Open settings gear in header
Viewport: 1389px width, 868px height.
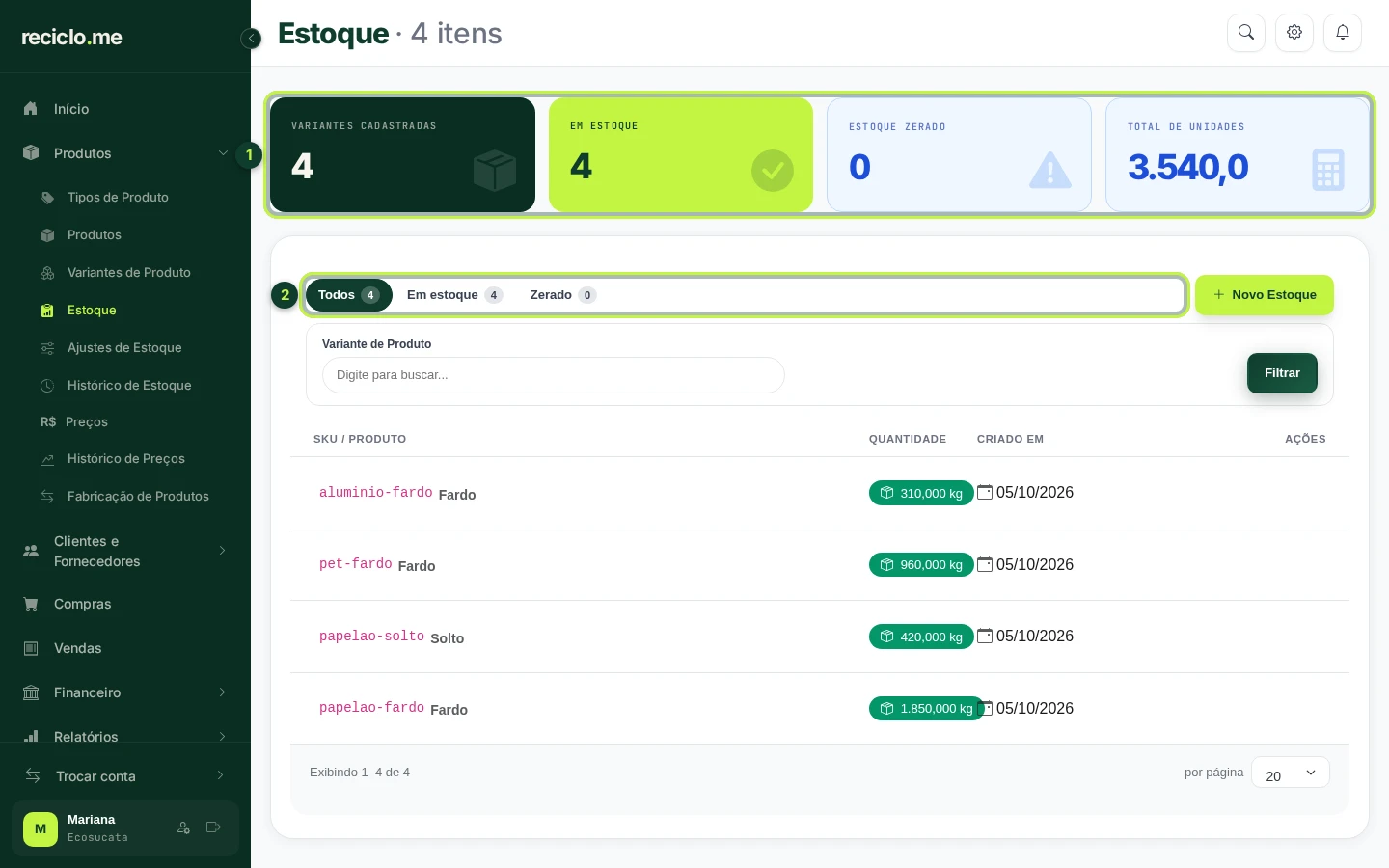pos(1294,33)
